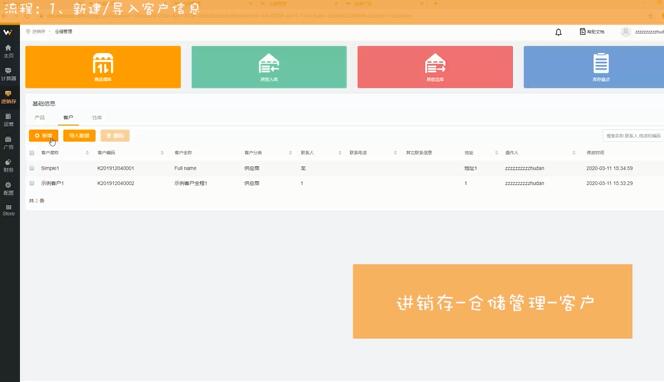This screenshot has width=664, height=382.
Task: Switch to the 产品 tab
Action: 40,118
